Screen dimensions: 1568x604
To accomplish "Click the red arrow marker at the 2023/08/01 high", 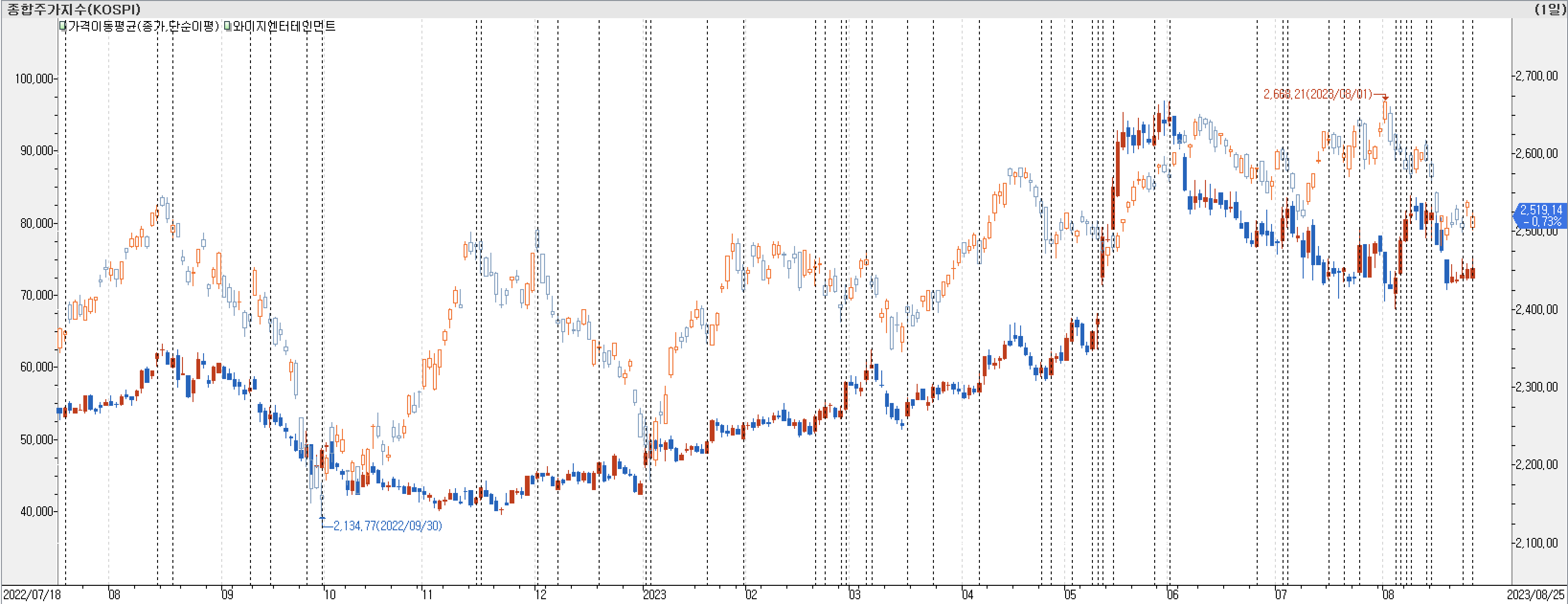I will [x=1386, y=97].
